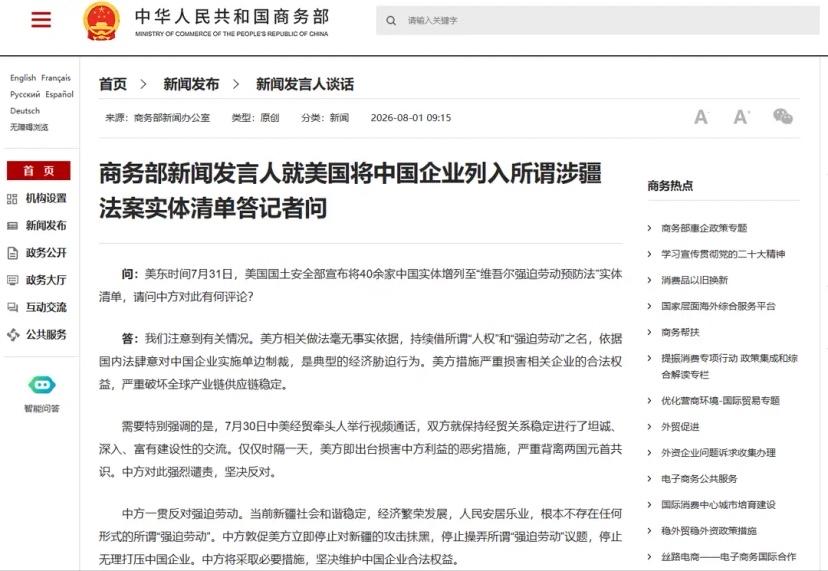
Task: Open 稳外贸稳外资政策措施 link
Action: coord(709,530)
